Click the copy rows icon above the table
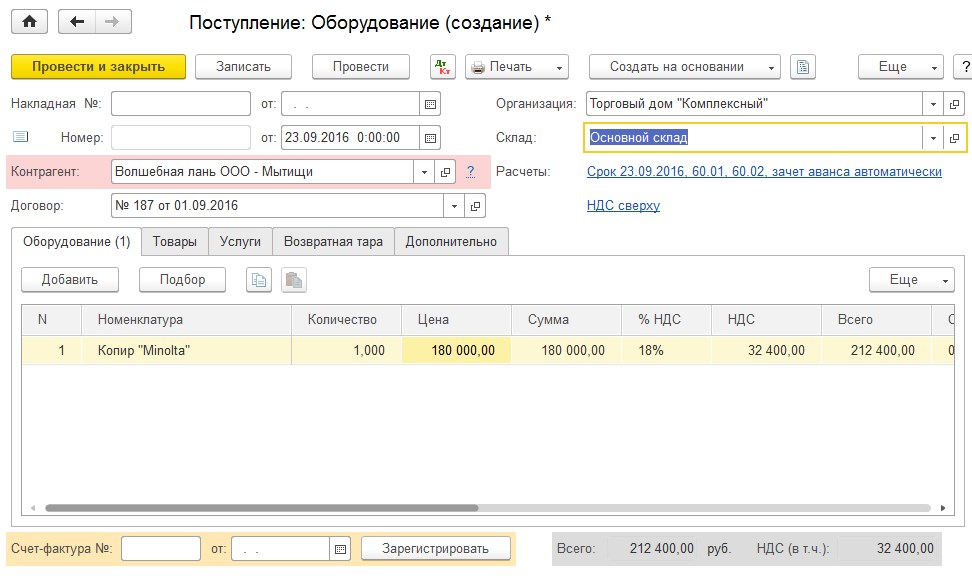 point(258,280)
